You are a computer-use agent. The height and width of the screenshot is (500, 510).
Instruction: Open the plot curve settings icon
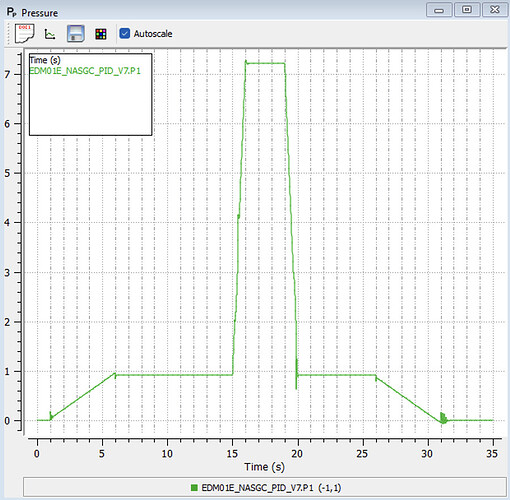tap(50, 34)
